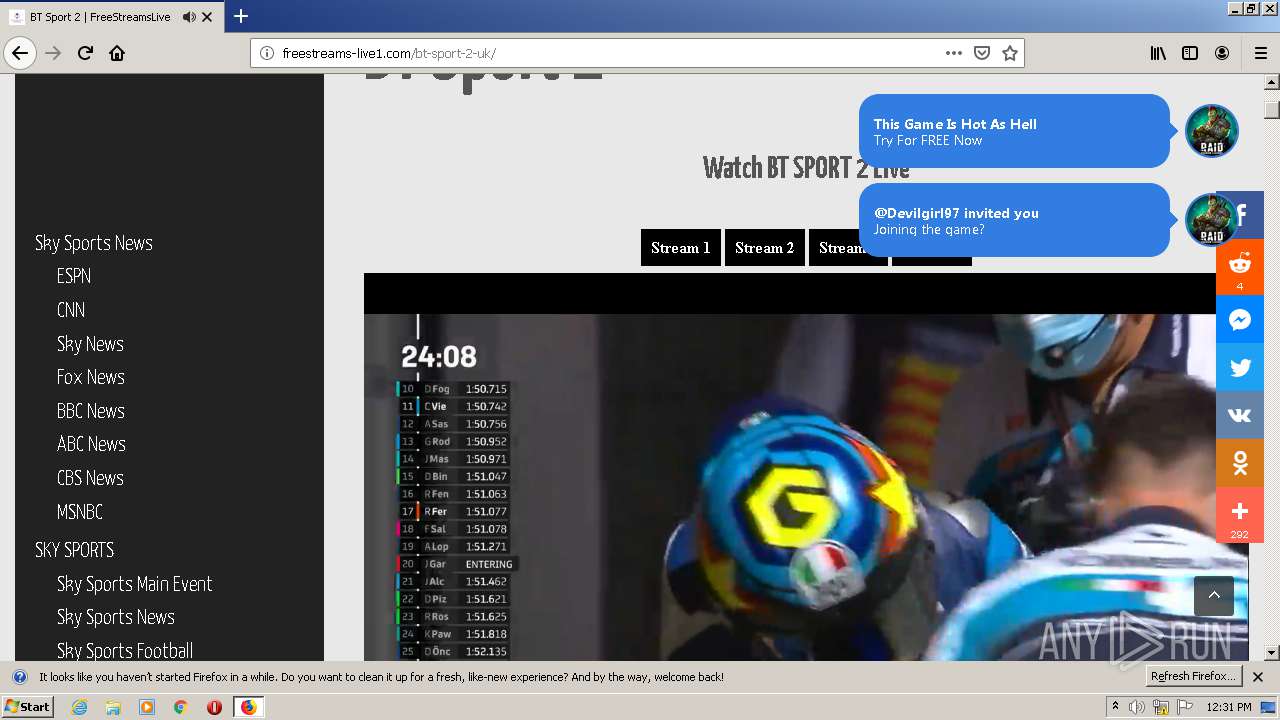This screenshot has height=720, width=1280.
Task: Open page actions three-dot menu
Action: point(954,53)
